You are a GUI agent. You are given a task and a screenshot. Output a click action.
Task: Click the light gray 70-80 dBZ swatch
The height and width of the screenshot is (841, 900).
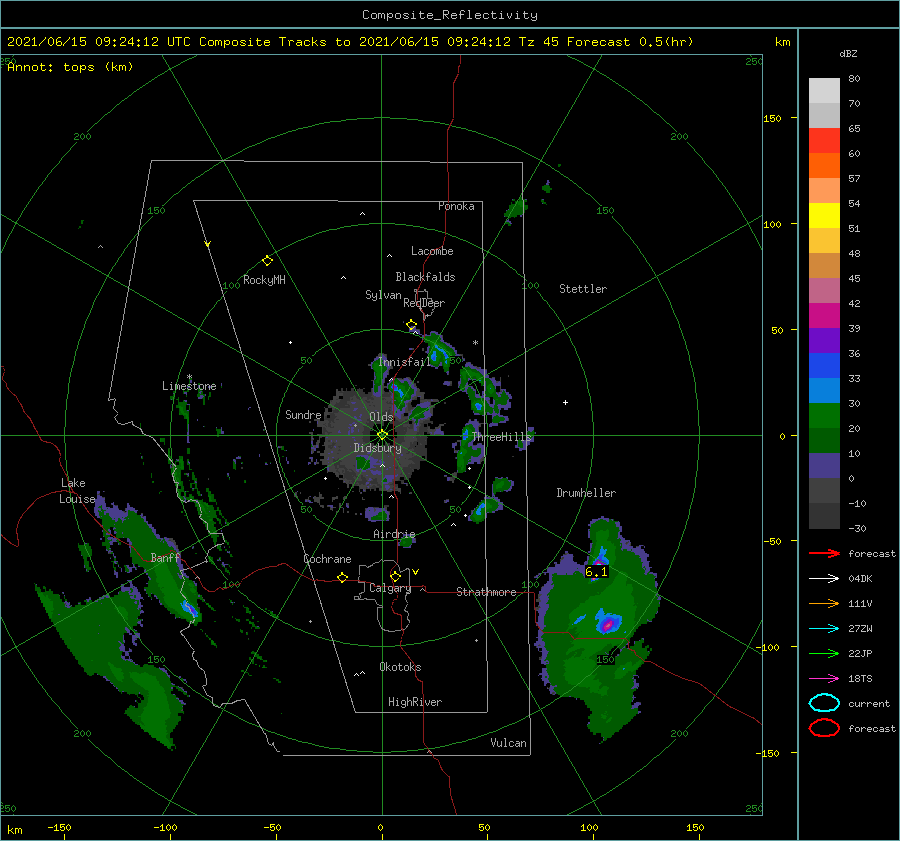tap(824, 90)
